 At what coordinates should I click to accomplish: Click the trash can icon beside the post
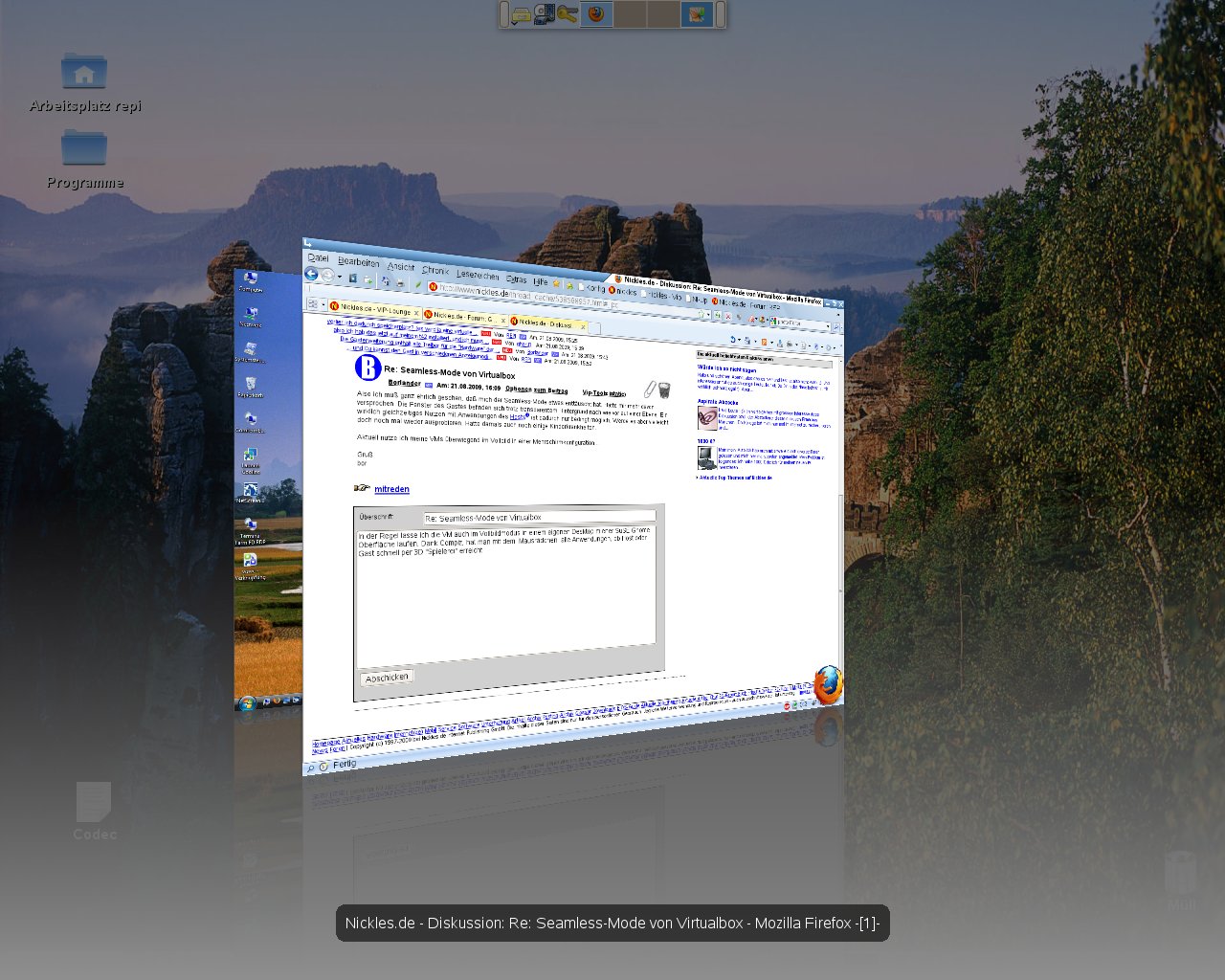tap(664, 390)
